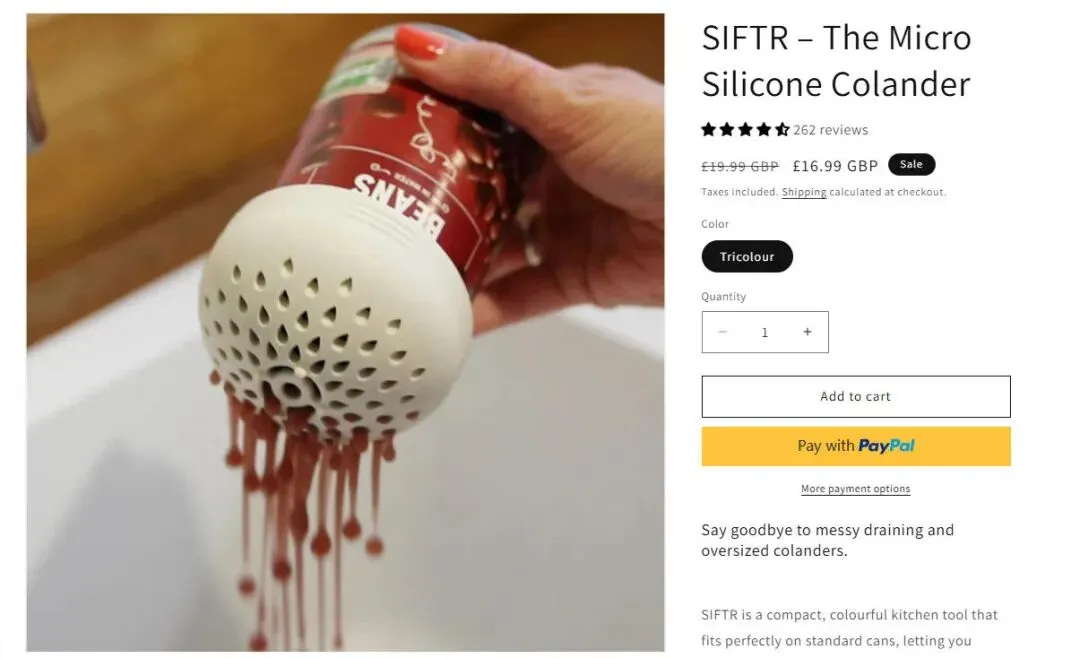Click the first star in the rating
The image size is (1080, 658).
click(x=708, y=130)
